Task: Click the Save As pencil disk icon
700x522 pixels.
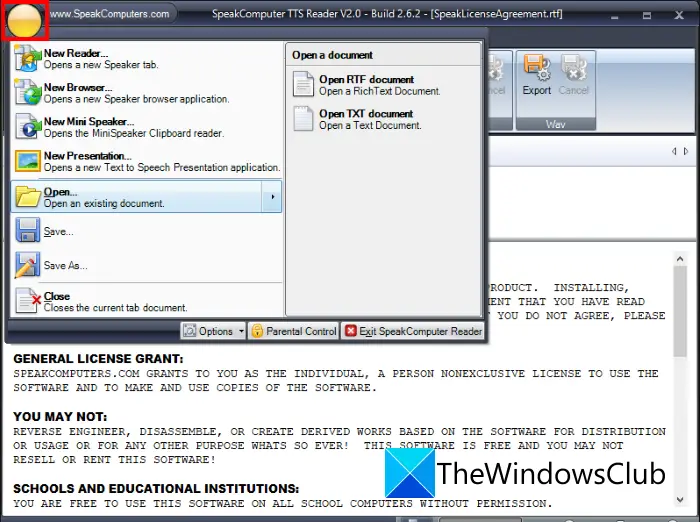Action: point(28,265)
